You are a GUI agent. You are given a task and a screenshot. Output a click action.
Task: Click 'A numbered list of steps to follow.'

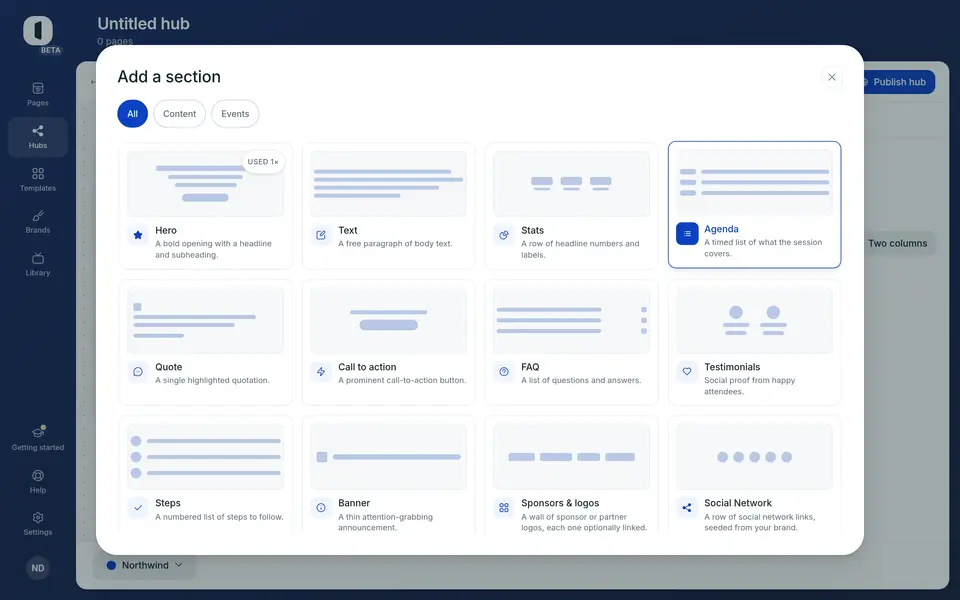click(219, 517)
